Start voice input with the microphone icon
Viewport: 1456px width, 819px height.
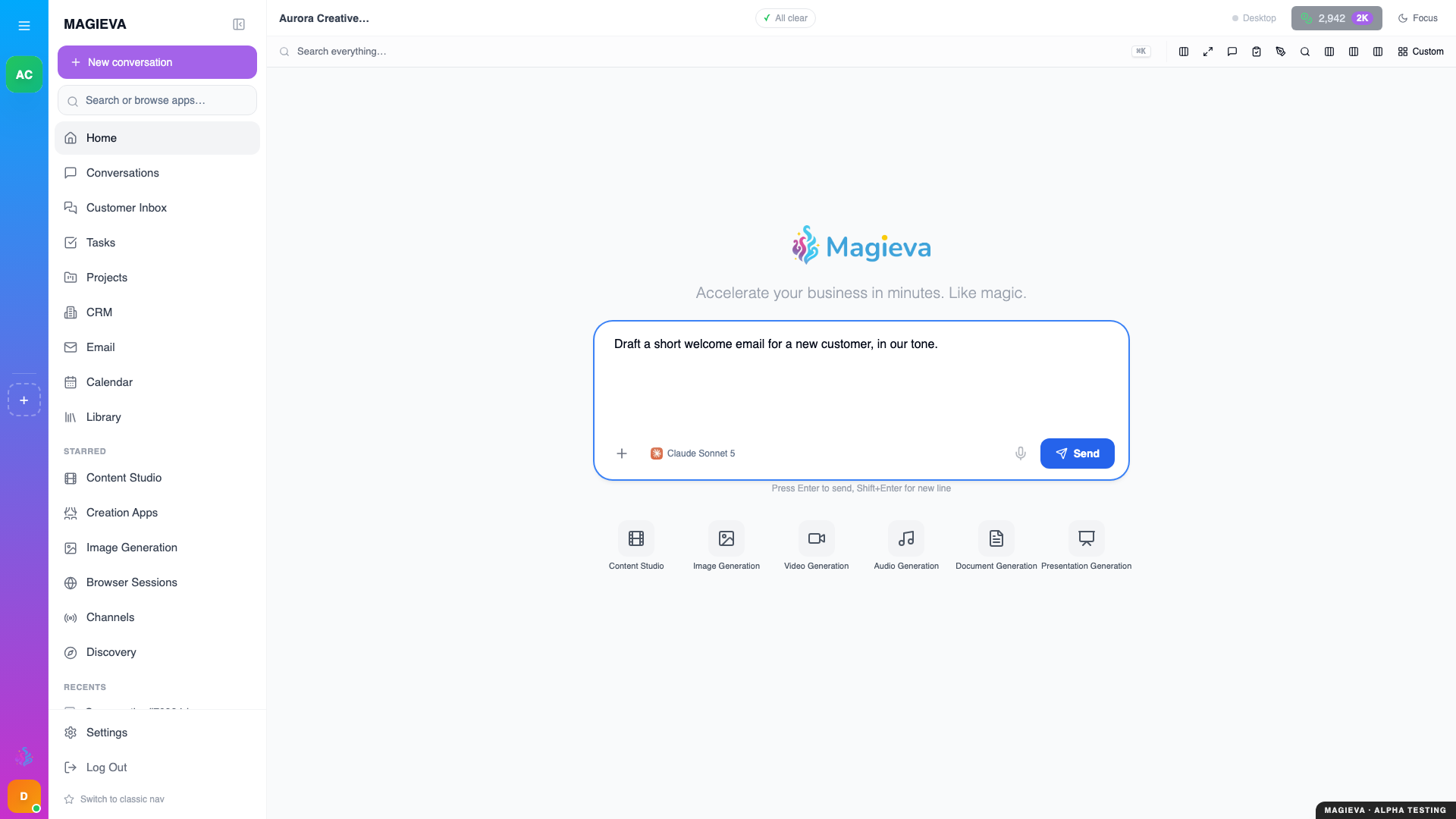(1021, 453)
